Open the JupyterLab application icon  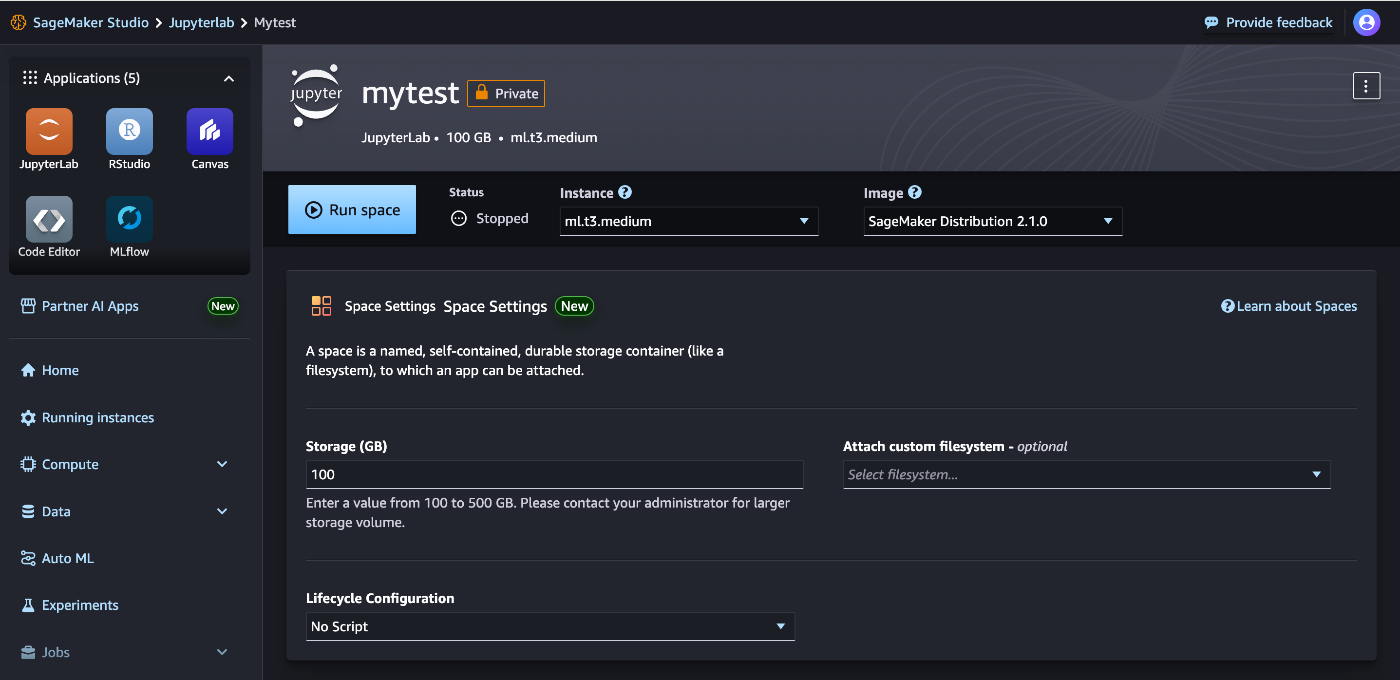point(49,132)
